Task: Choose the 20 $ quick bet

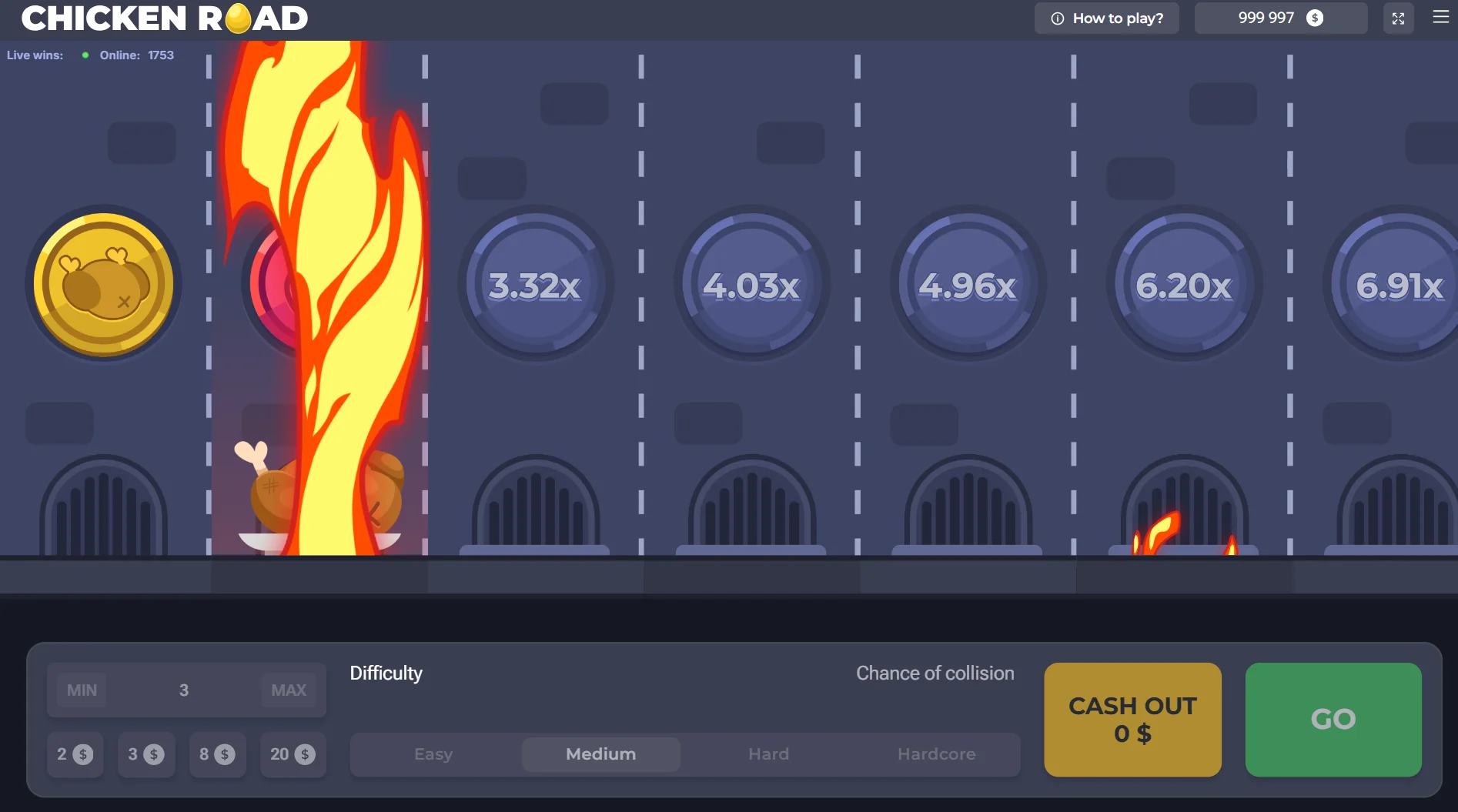Action: pyautogui.click(x=293, y=754)
